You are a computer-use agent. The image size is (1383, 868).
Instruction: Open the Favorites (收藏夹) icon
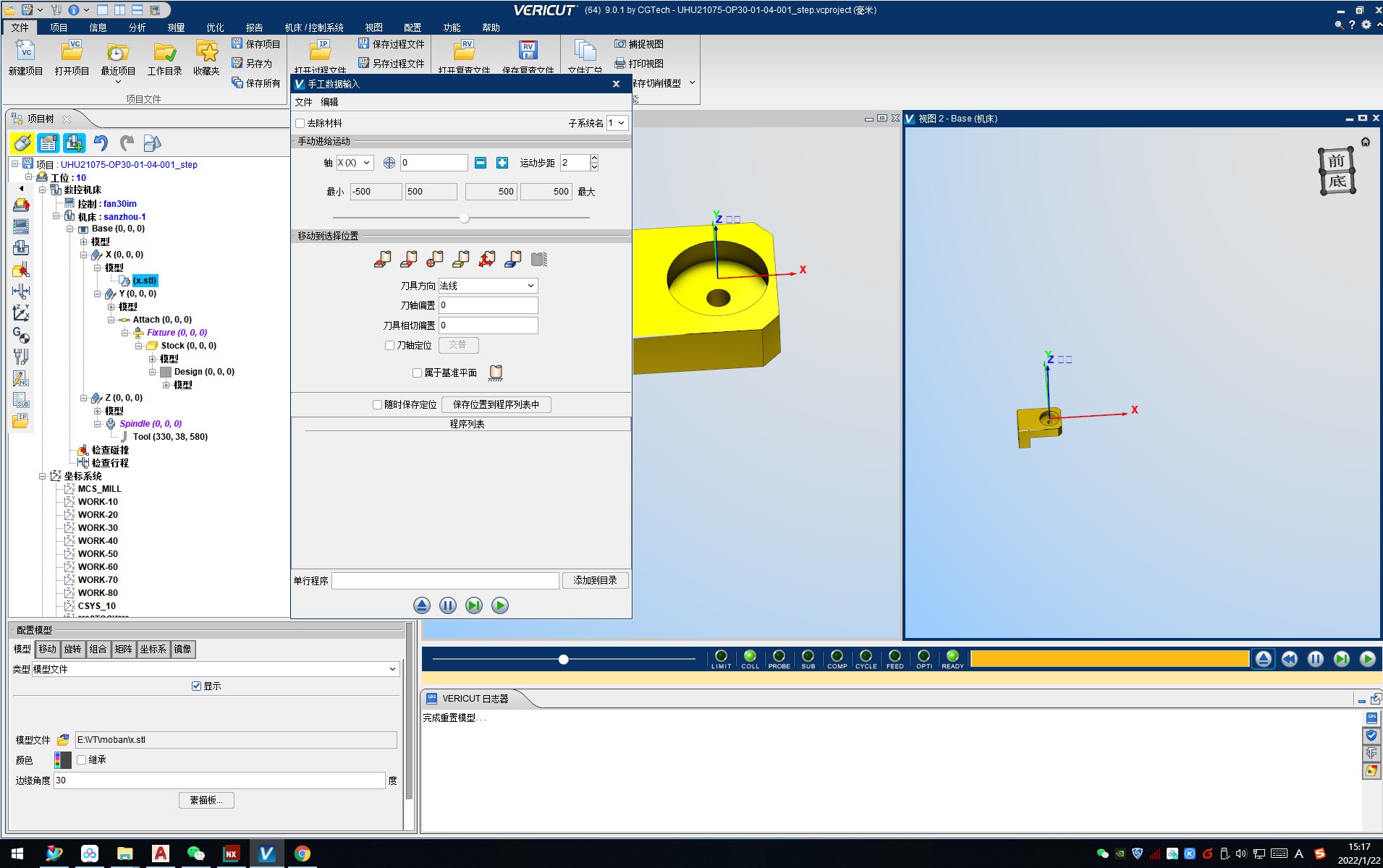(x=206, y=57)
